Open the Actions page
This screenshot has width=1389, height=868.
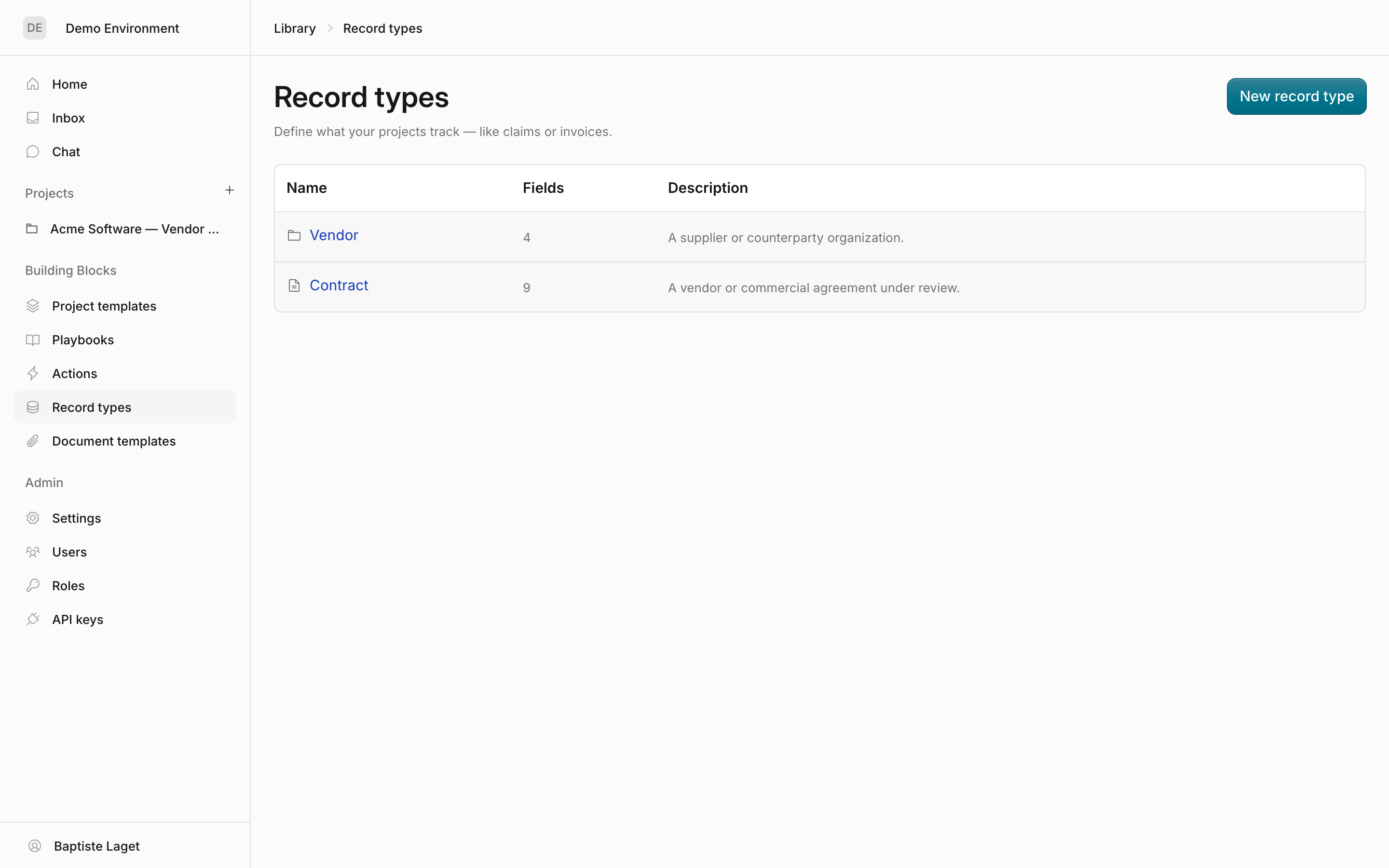coord(124,374)
